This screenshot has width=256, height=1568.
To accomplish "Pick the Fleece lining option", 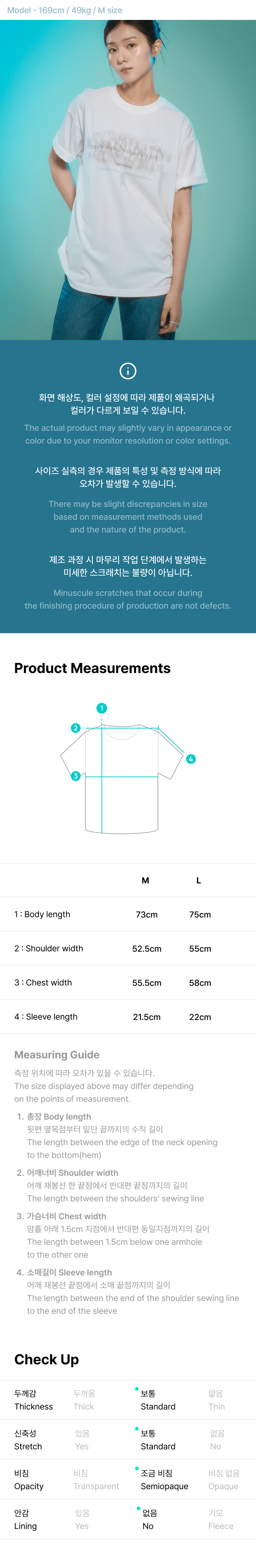I will (220, 1519).
